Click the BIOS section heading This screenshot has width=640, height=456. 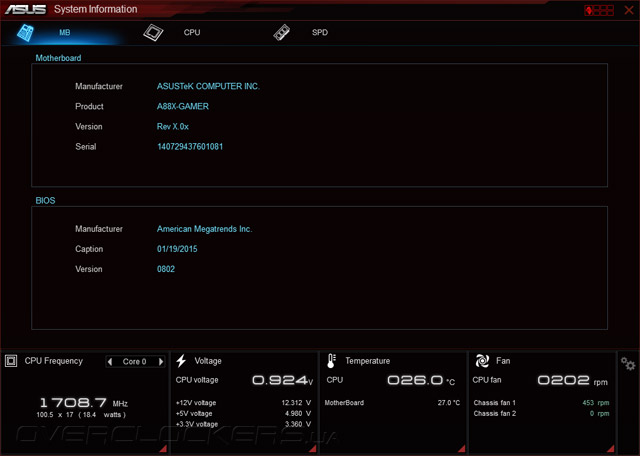coord(45,200)
